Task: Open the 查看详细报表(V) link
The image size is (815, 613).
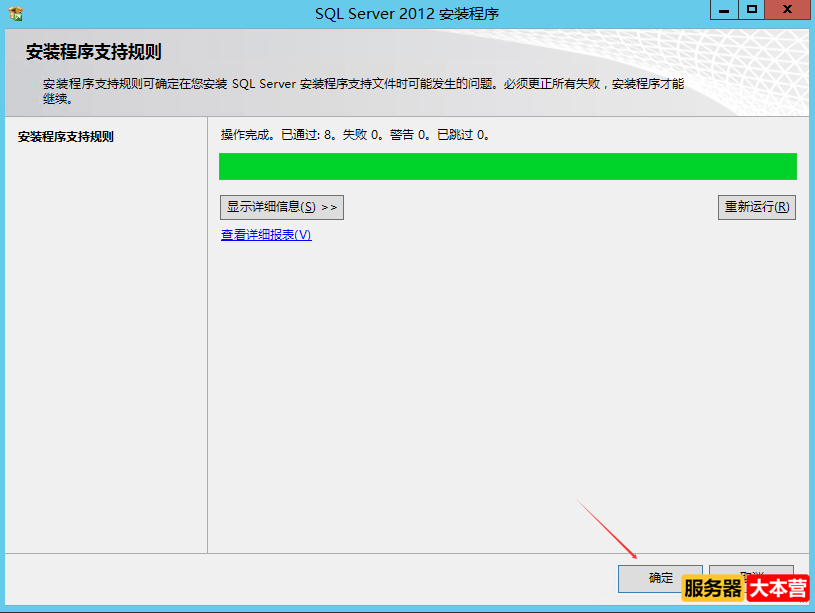Action: click(x=266, y=235)
